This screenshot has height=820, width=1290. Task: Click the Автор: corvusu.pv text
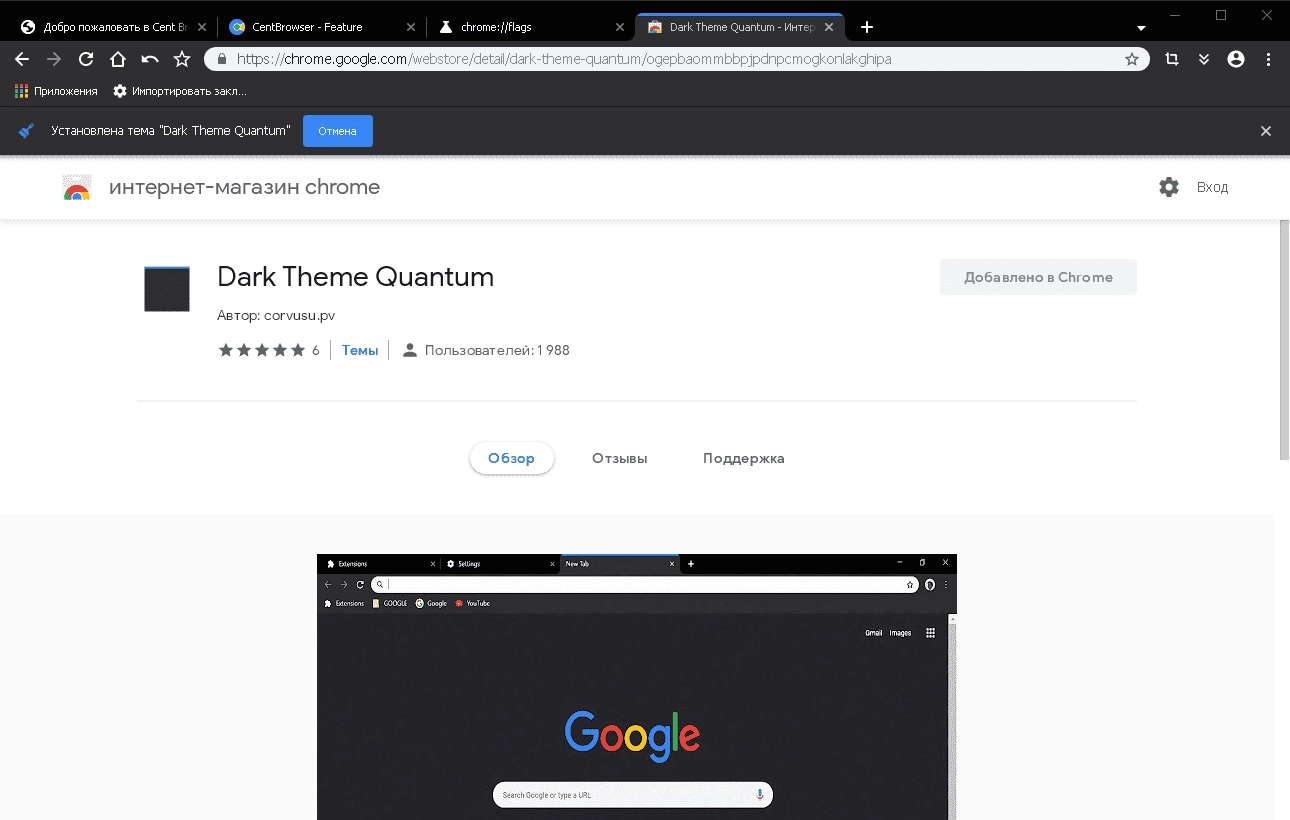276,315
